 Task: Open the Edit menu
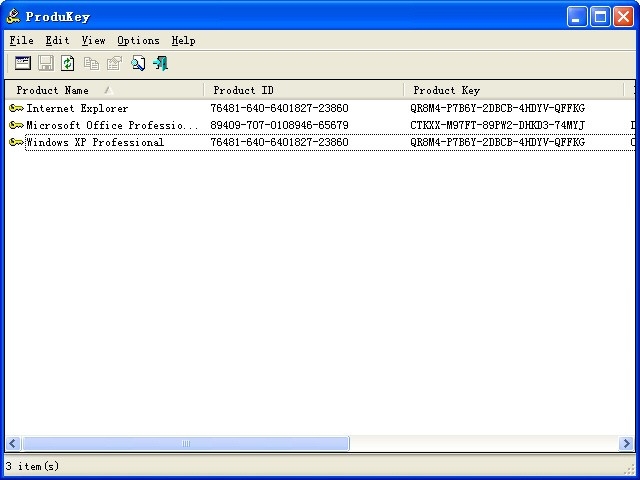57,40
